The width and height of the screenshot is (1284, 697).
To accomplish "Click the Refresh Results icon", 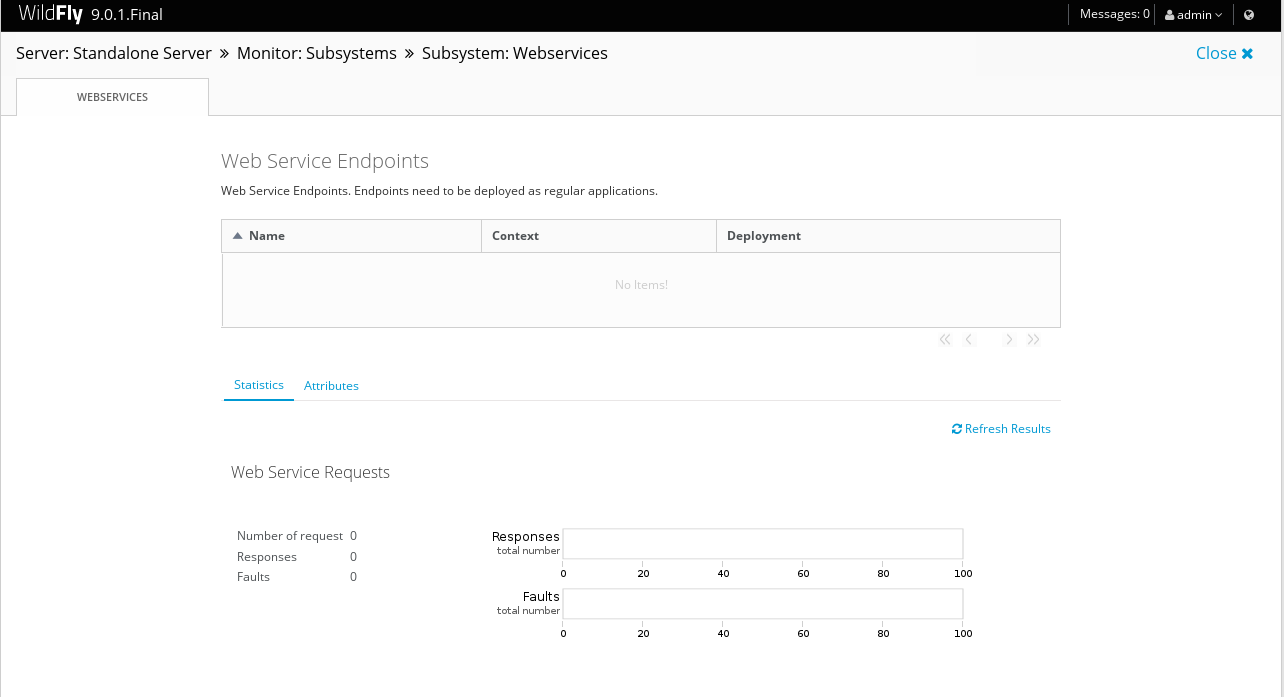I will [x=957, y=429].
